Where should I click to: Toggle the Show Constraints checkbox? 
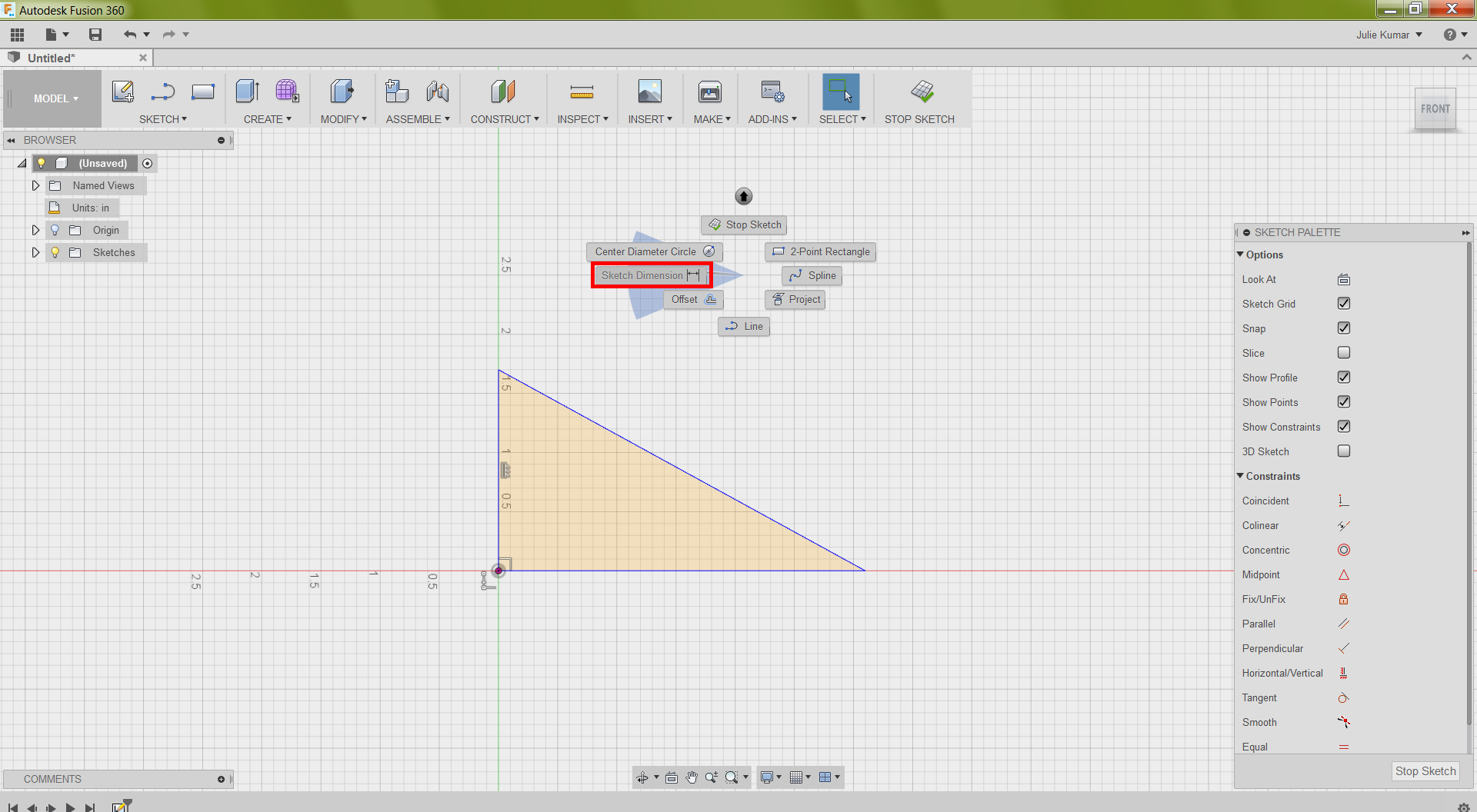coord(1344,427)
